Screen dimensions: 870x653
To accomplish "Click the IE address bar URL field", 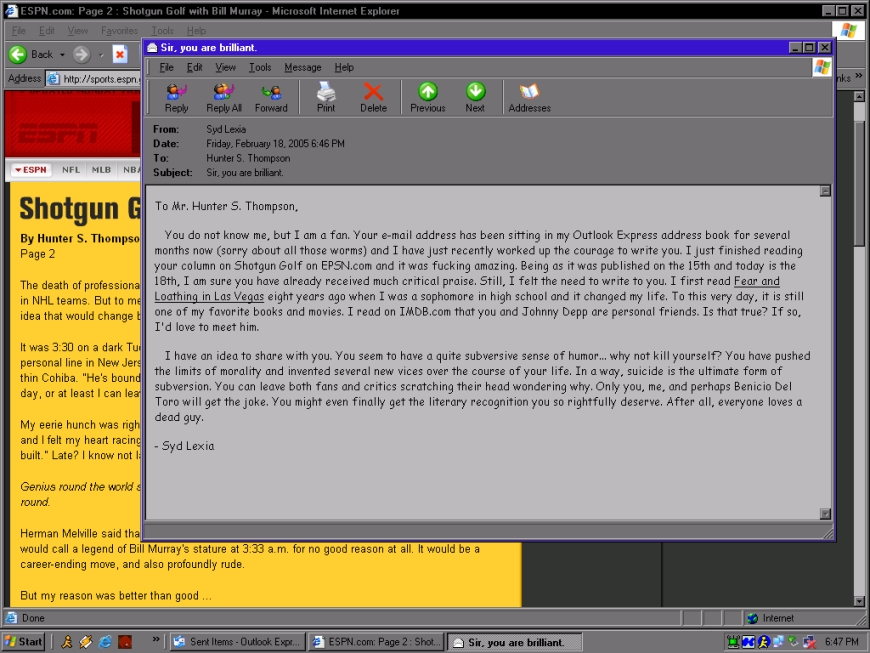I will point(93,79).
